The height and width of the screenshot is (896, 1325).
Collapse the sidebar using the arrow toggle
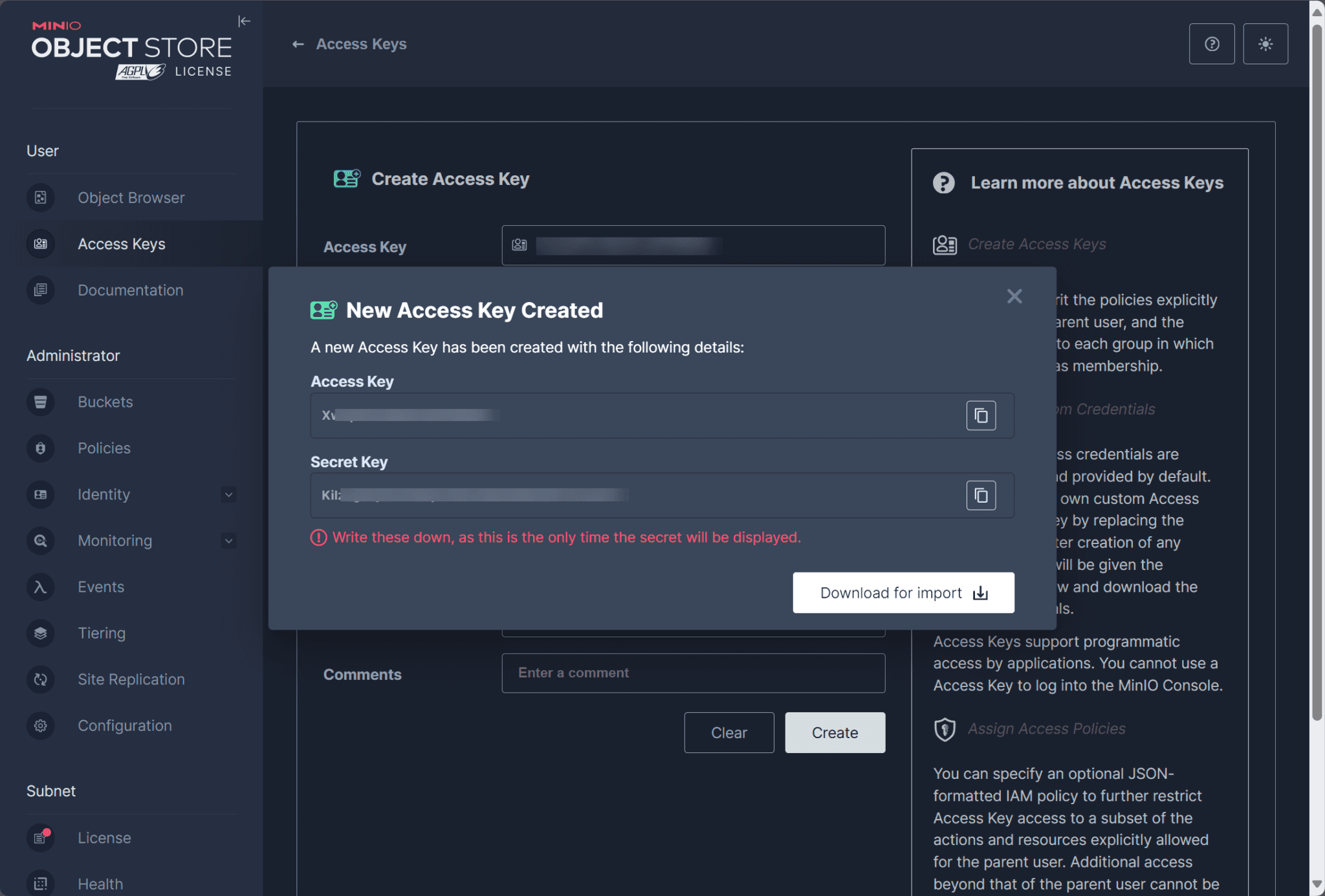pos(245,21)
